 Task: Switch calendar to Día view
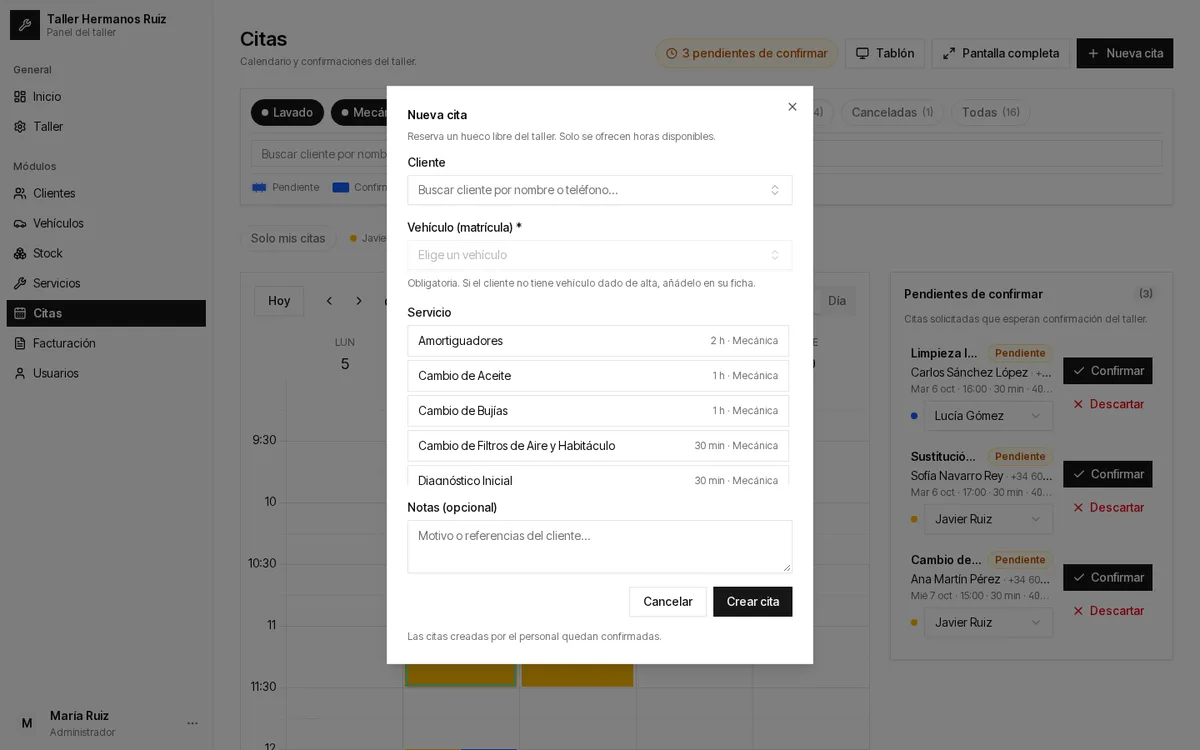[837, 301]
